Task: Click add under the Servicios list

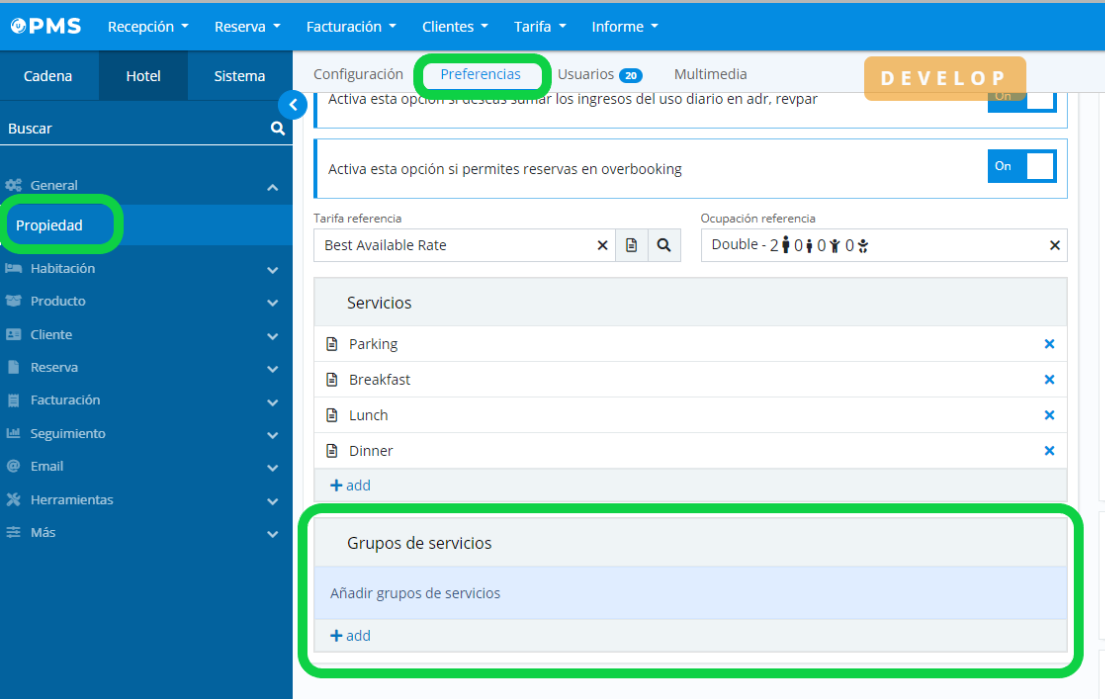Action: [x=351, y=485]
